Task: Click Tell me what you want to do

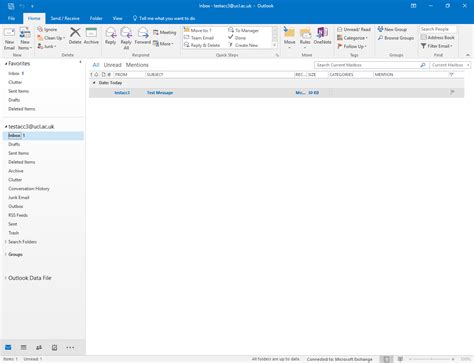Action: [x=164, y=18]
